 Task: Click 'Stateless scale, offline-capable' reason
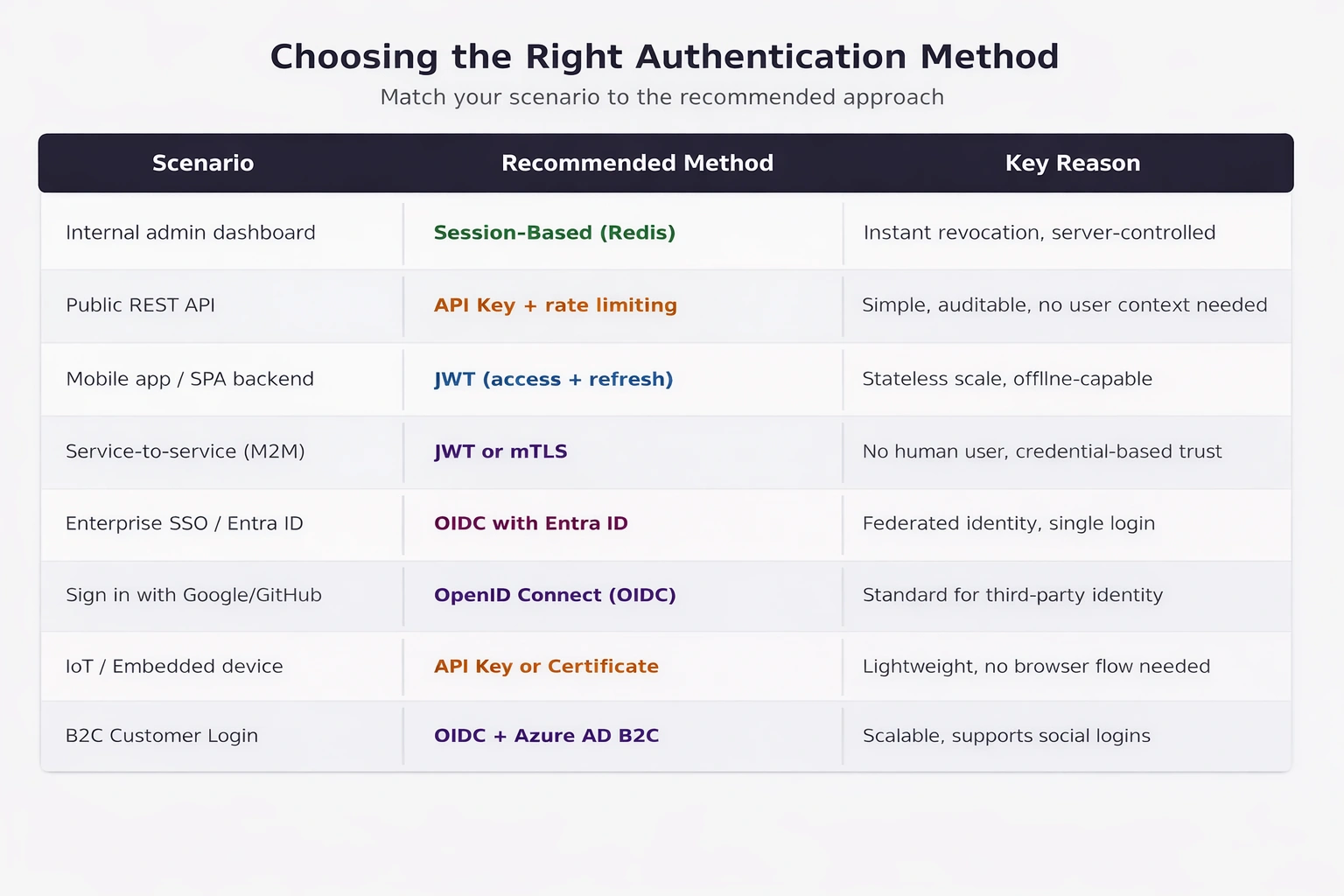pyautogui.click(x=1007, y=379)
